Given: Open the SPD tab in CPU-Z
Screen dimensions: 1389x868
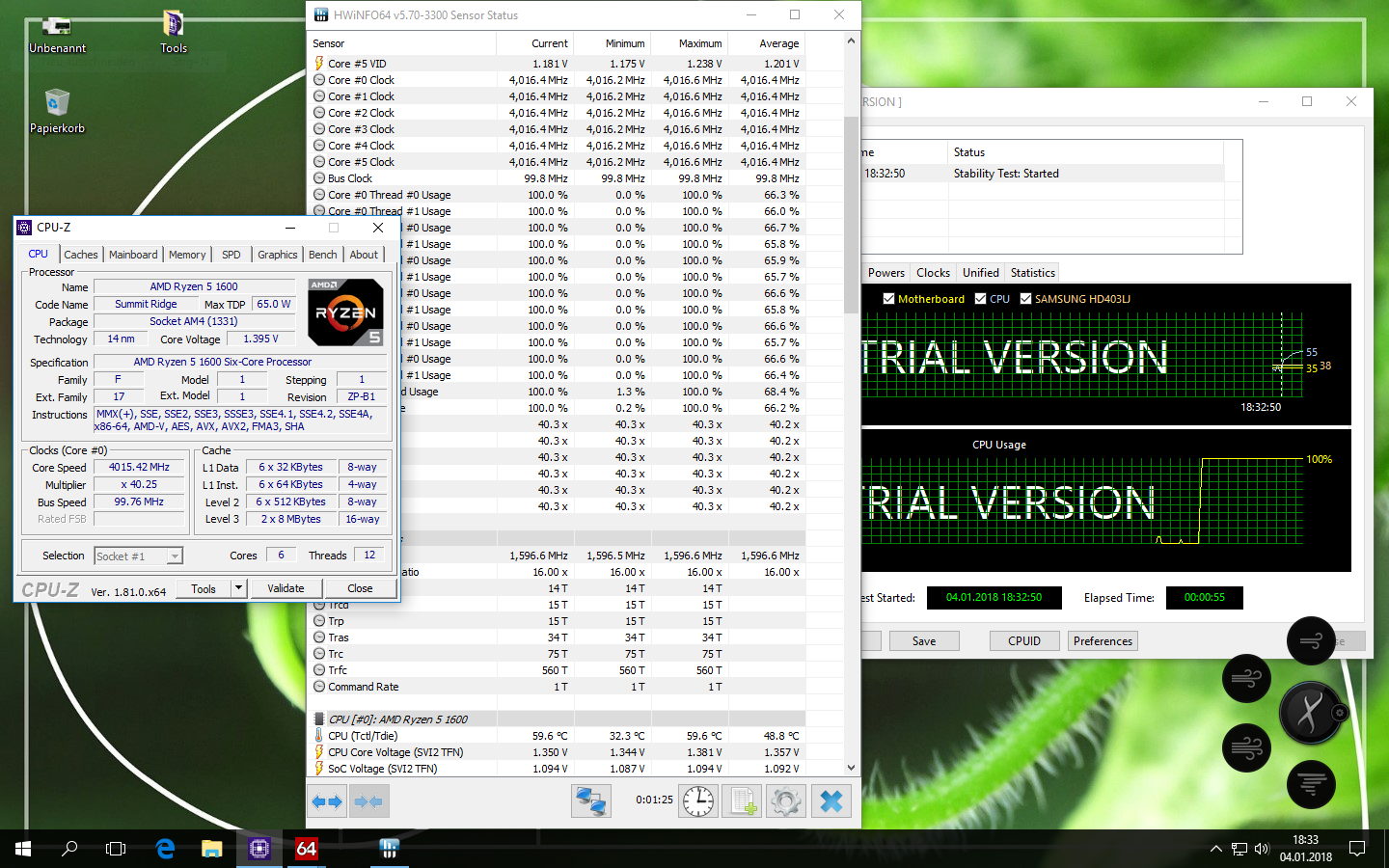Looking at the screenshot, I should [x=231, y=255].
